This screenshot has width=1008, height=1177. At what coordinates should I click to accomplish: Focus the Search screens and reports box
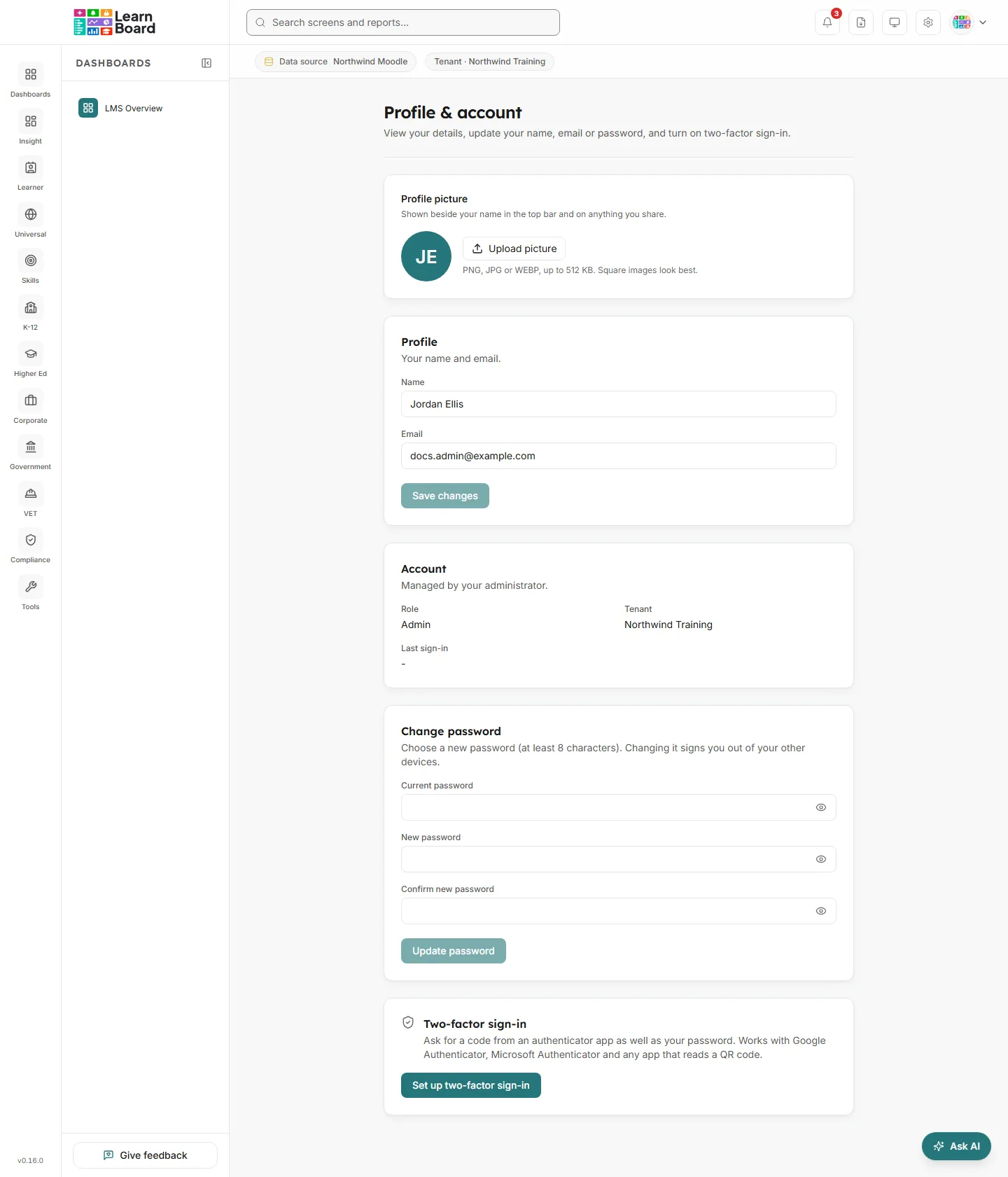[x=403, y=22]
